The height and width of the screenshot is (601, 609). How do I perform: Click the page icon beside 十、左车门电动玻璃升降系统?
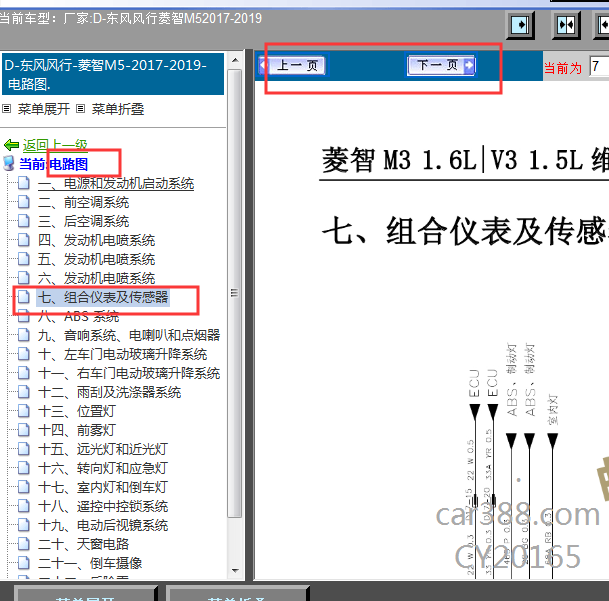[x=24, y=354]
